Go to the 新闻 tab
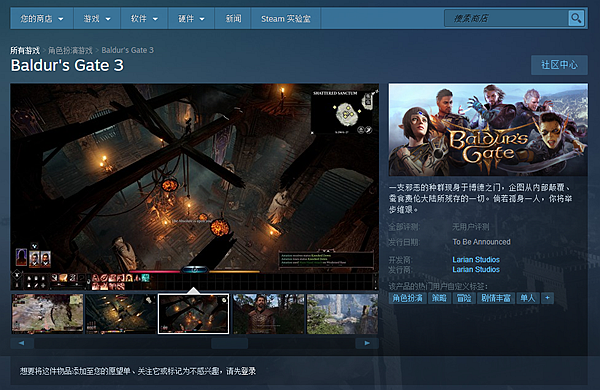The image size is (600, 390). tap(233, 18)
